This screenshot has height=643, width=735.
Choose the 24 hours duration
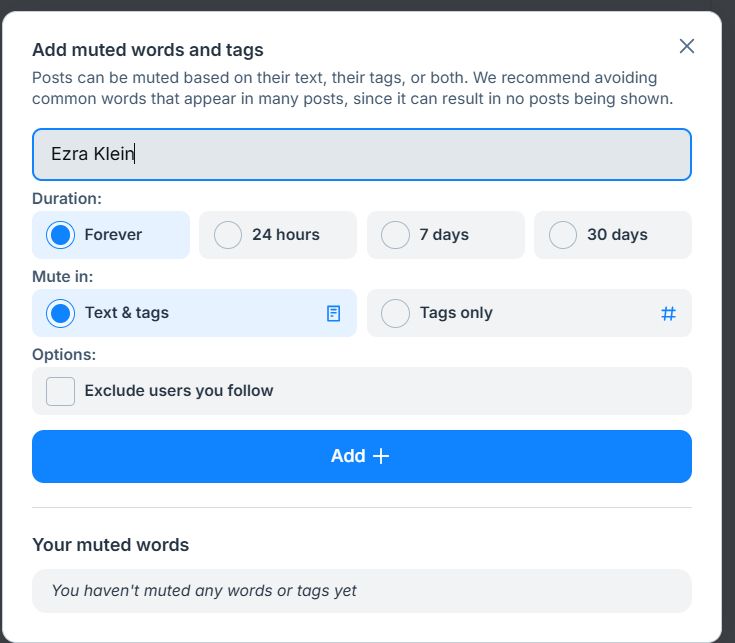click(278, 235)
